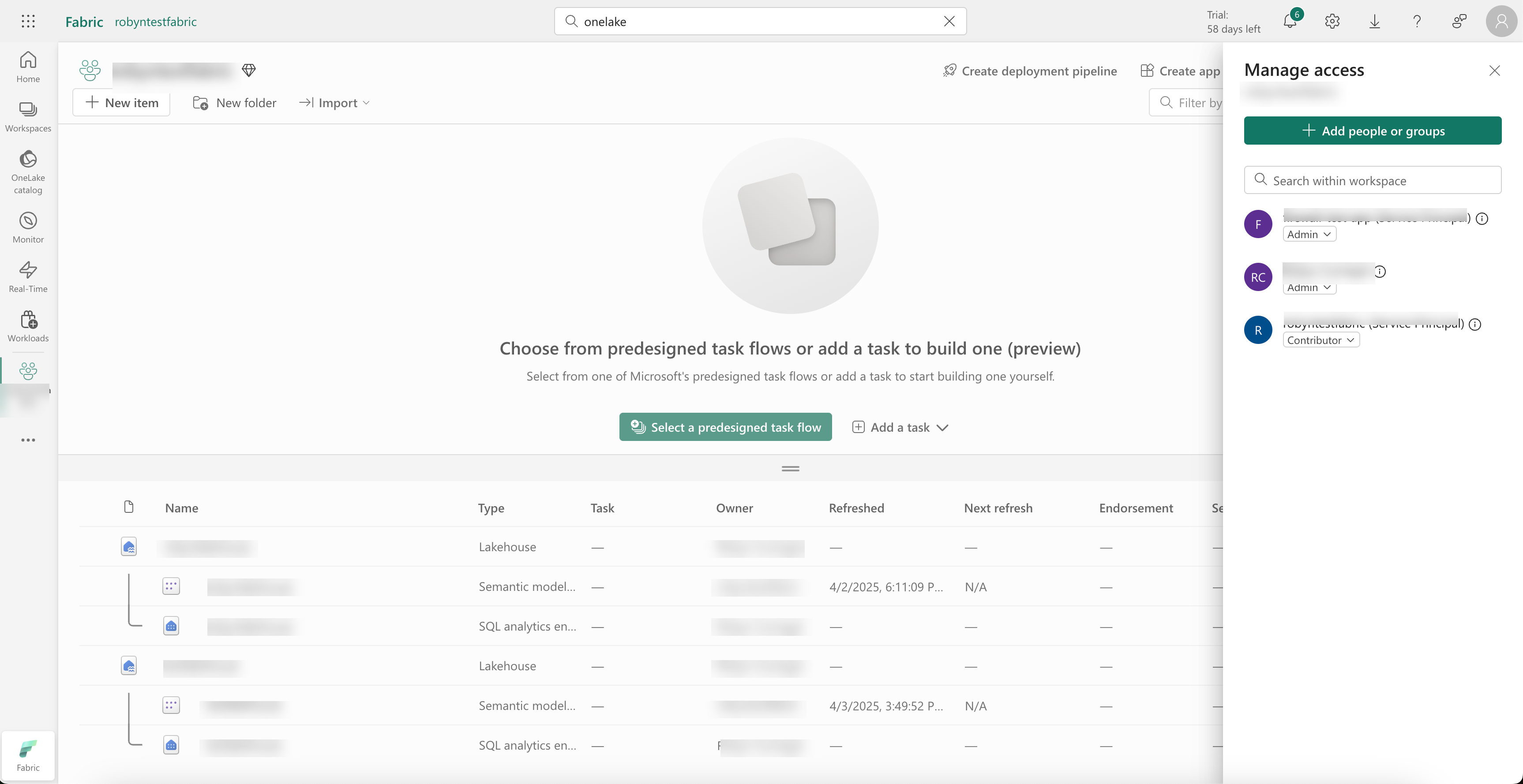Open the help question mark icon

click(1417, 21)
